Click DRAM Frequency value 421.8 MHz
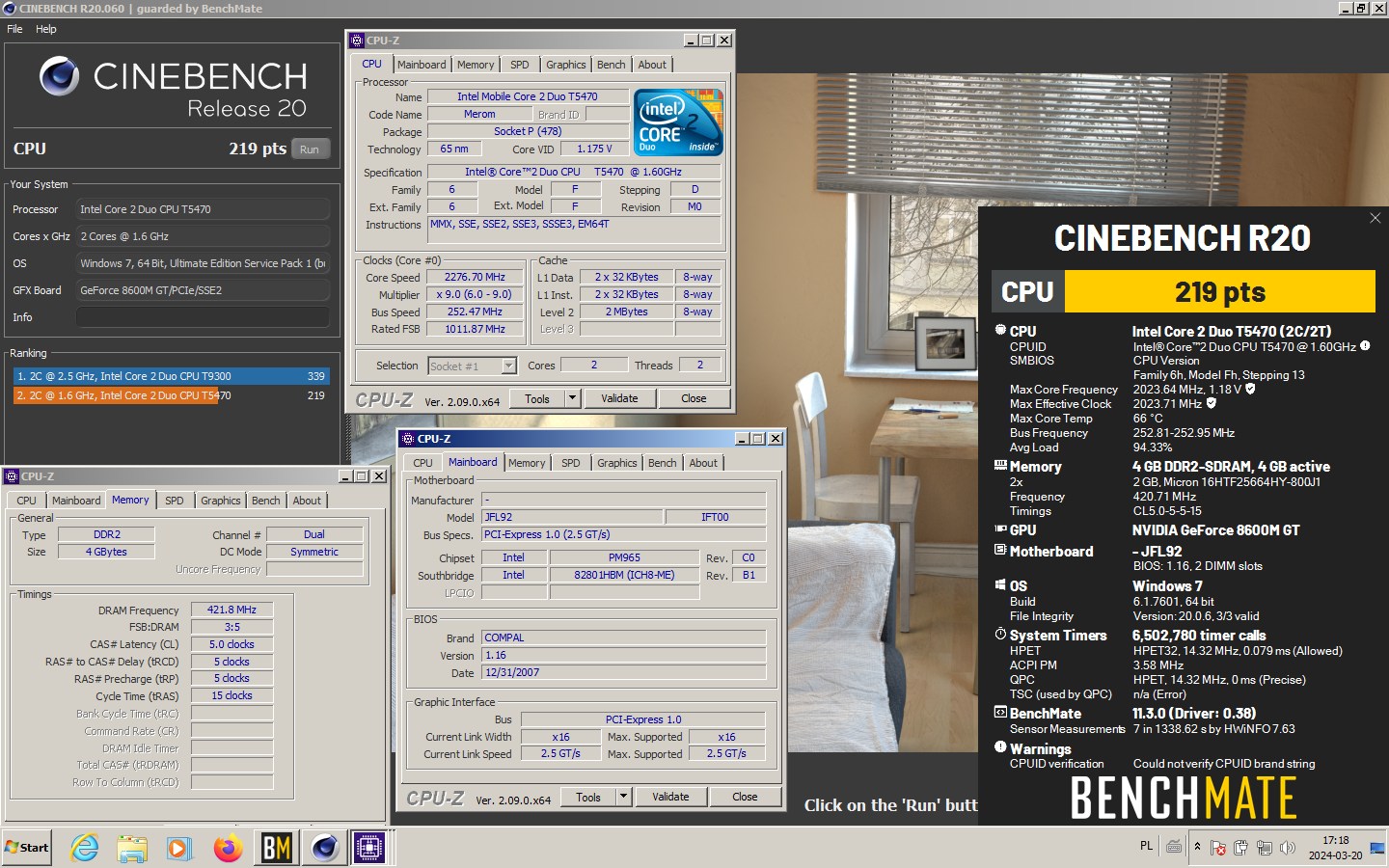The width and height of the screenshot is (1389, 868). click(231, 610)
